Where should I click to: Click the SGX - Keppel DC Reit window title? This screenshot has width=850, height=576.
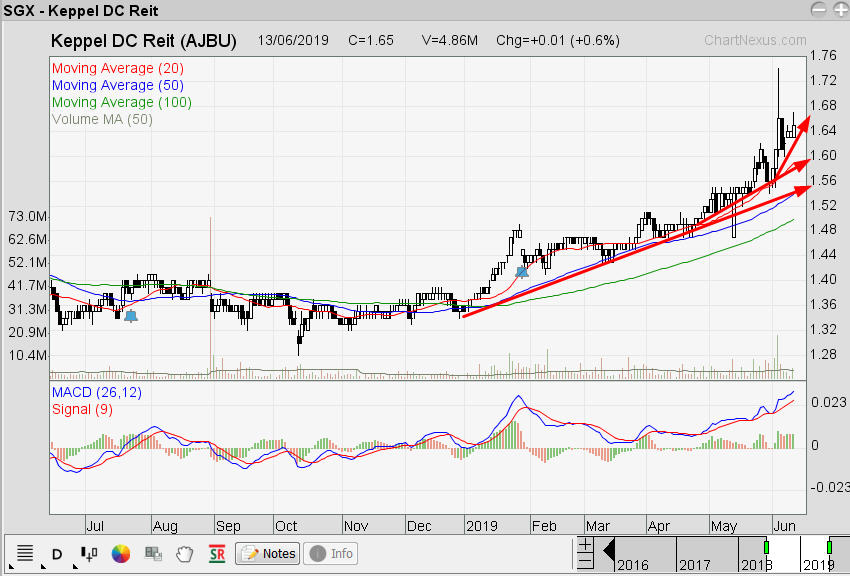click(x=81, y=10)
